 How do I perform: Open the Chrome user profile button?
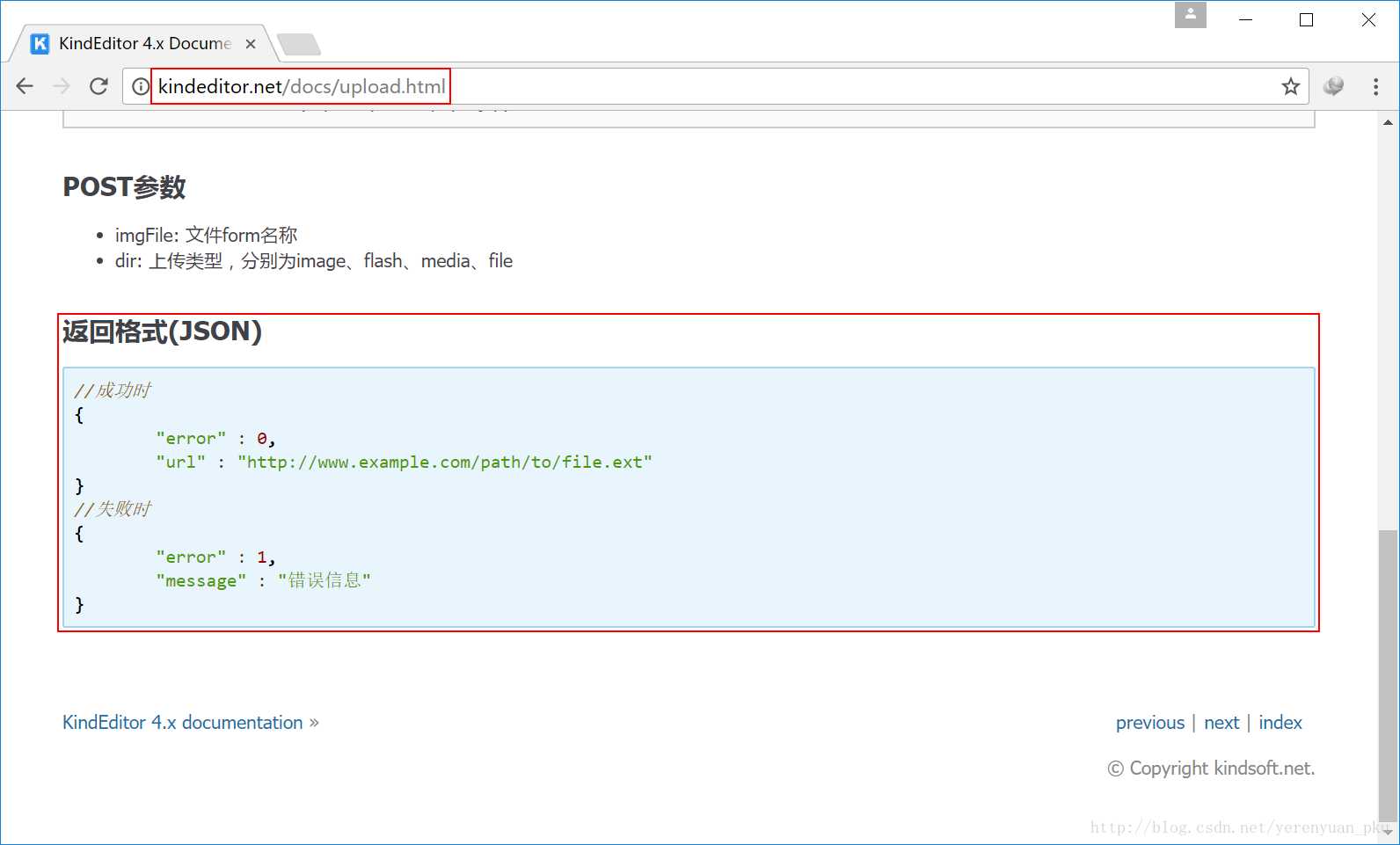(x=1191, y=15)
